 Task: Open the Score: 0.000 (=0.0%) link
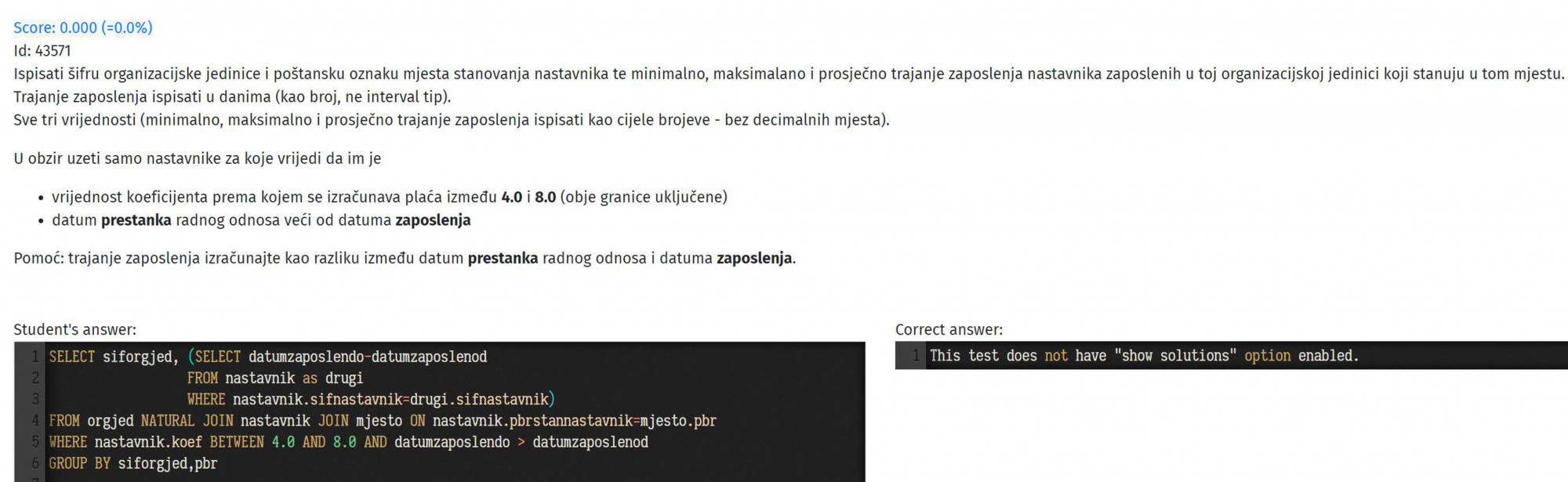pos(83,27)
